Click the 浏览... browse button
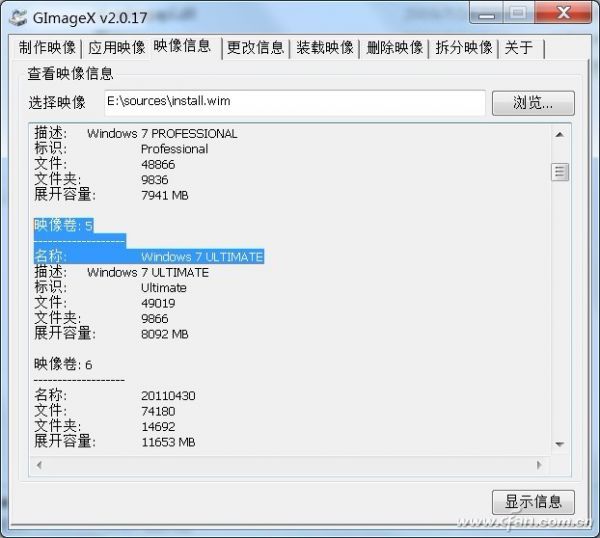Viewport: 600px width, 538px height. pos(533,103)
